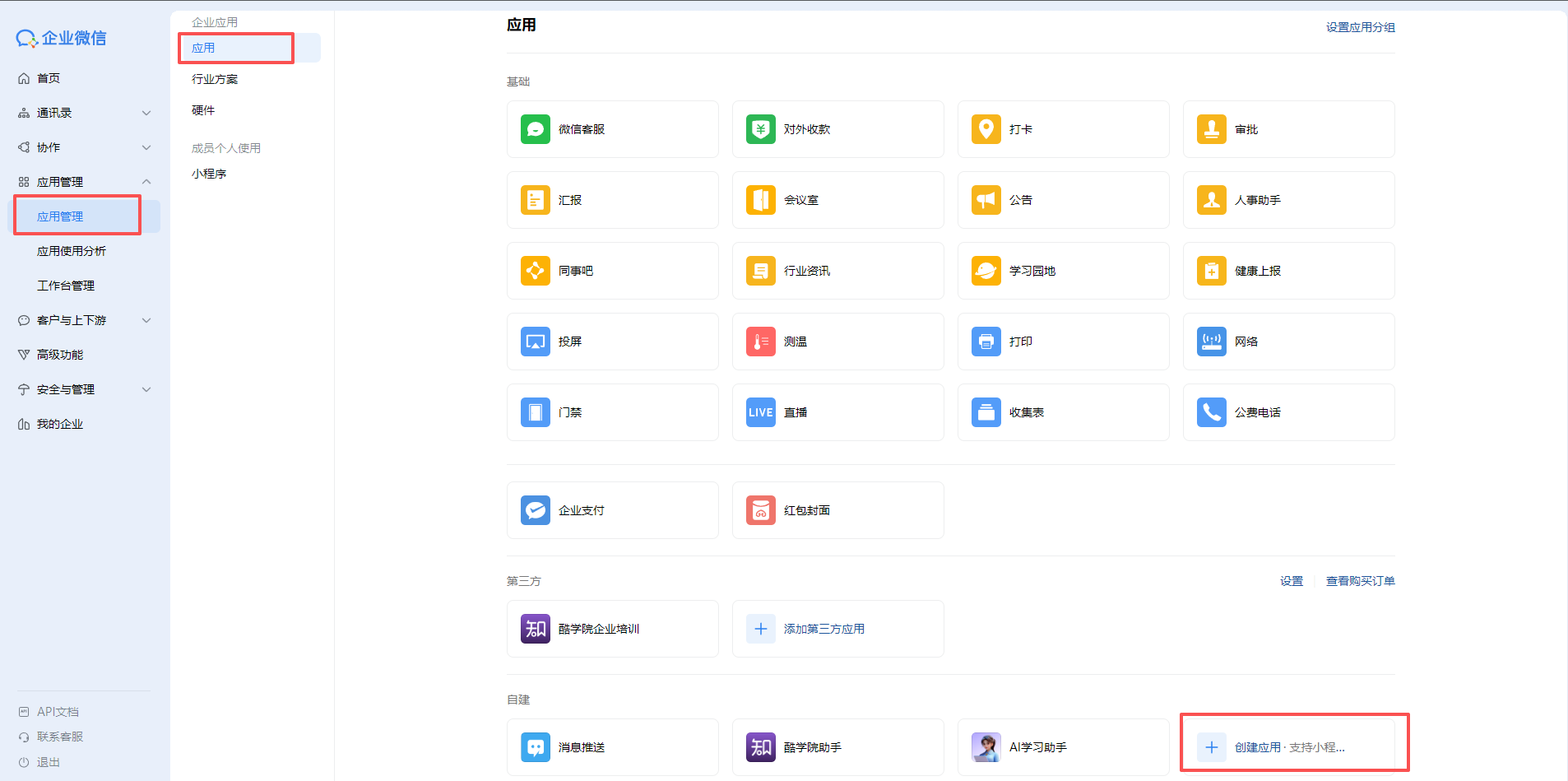Select the 公费电话 phone icon
The image size is (1568, 781).
1212,412
